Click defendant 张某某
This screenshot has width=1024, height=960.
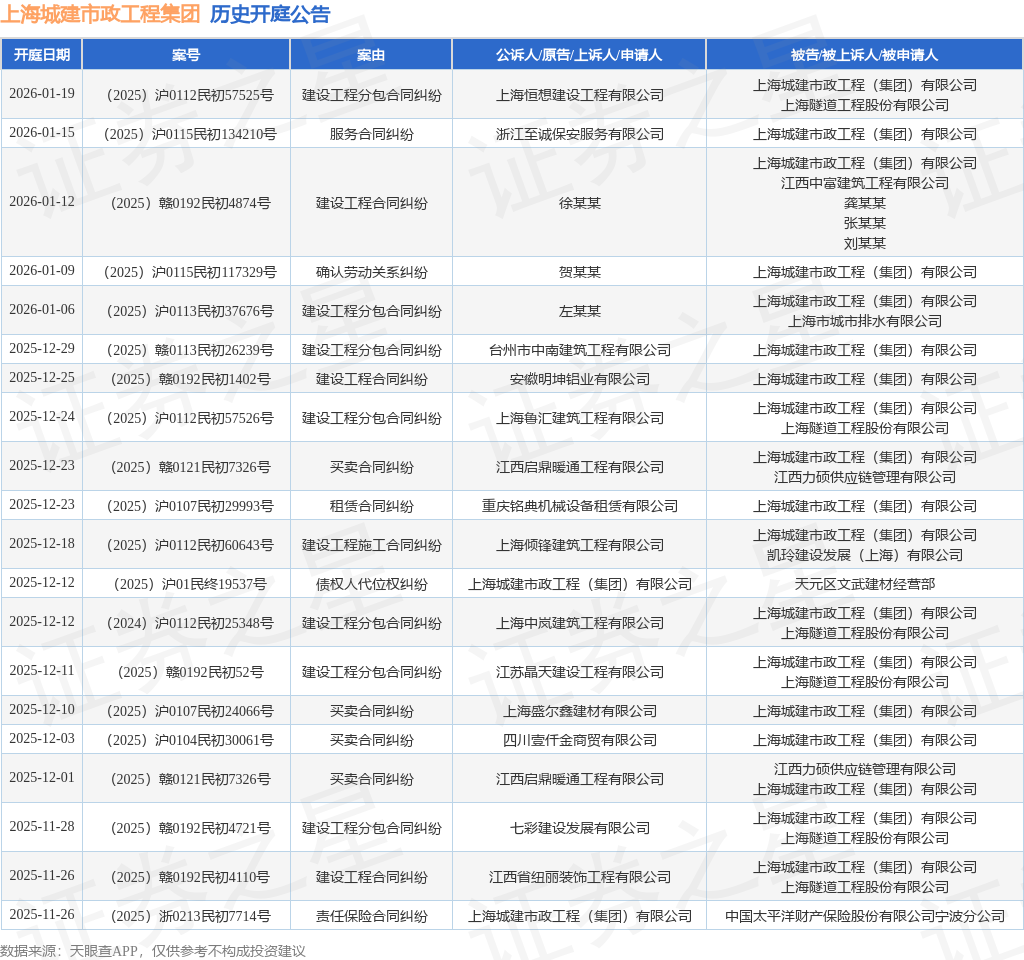(865, 223)
